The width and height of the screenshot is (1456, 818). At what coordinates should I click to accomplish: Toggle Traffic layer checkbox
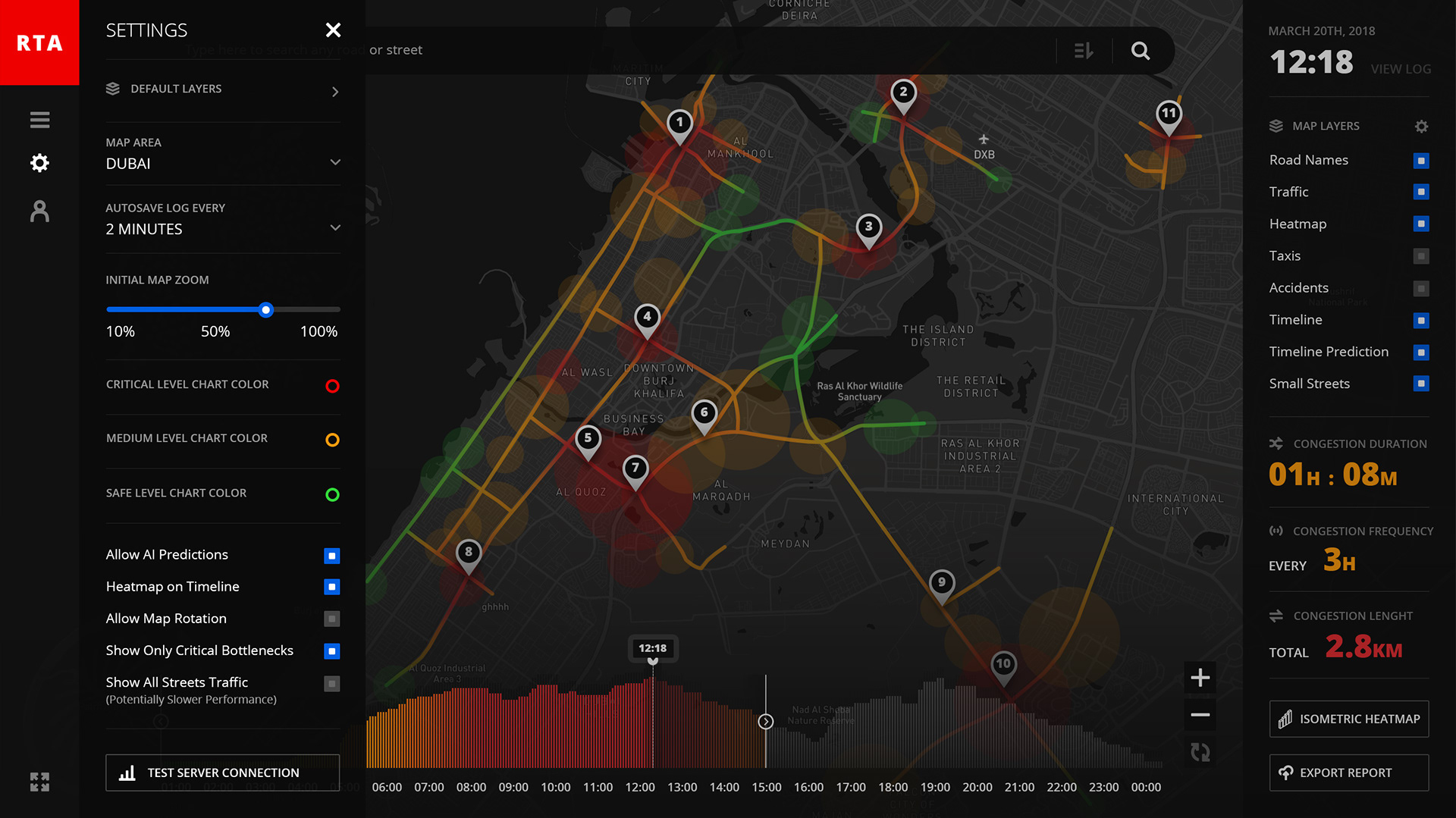tap(1421, 193)
